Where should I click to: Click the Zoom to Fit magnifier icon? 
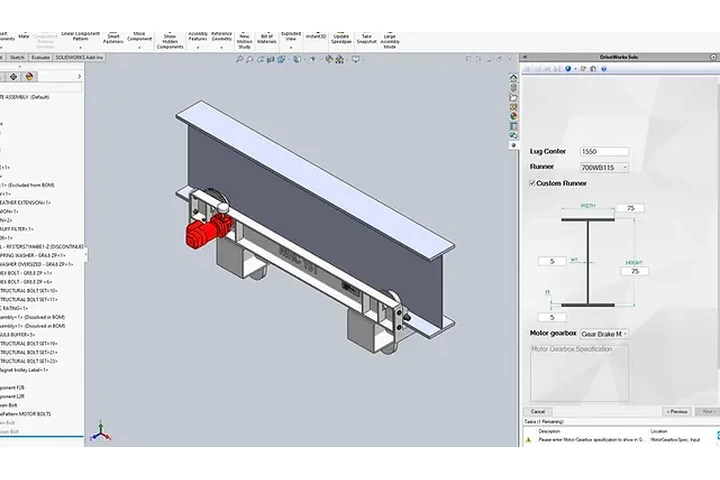[239, 59]
